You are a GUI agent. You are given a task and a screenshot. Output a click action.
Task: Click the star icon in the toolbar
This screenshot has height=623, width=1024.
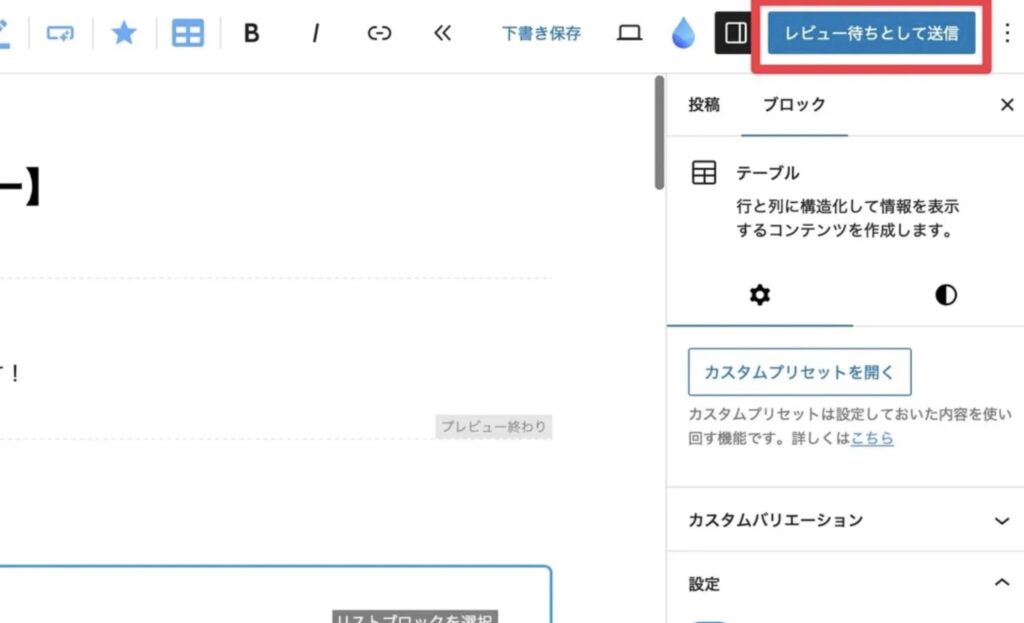pos(123,34)
